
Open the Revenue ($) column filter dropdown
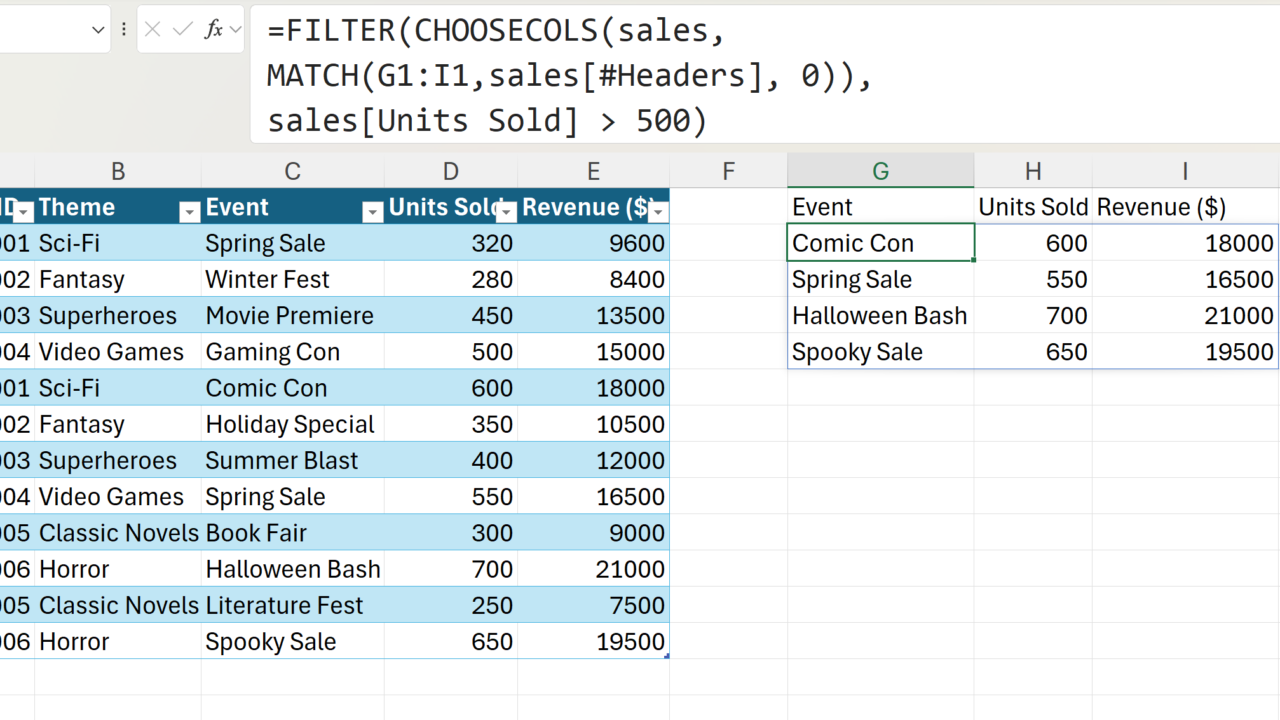[x=657, y=211]
